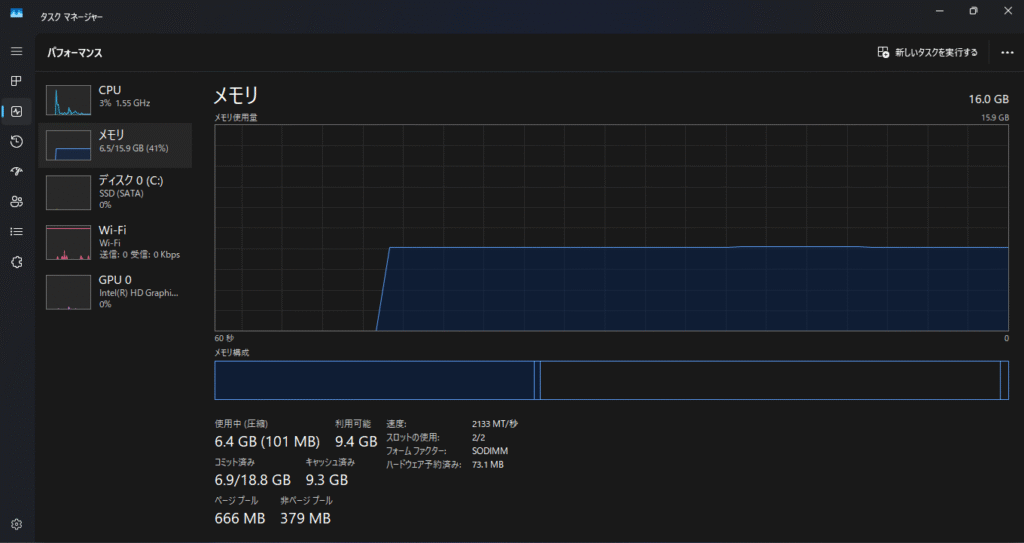Click the SODIMM form factor value

pos(490,451)
